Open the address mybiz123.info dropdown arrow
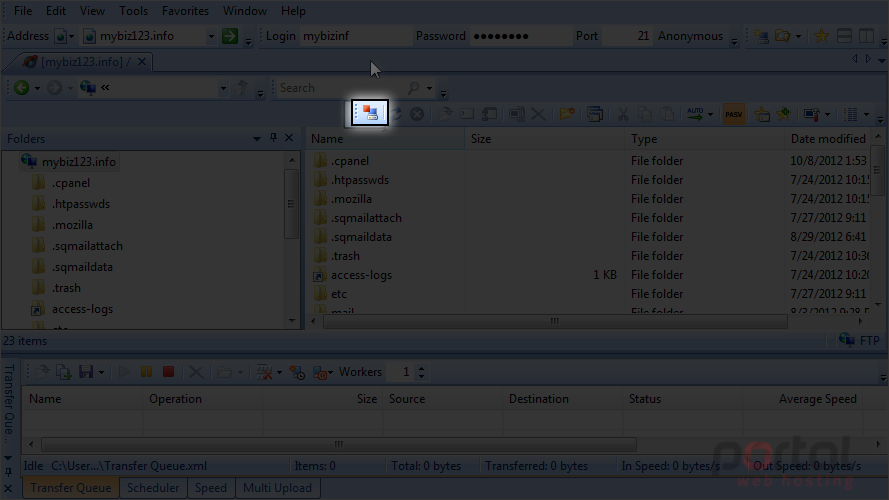Screen dimensions: 889x500 coord(211,36)
